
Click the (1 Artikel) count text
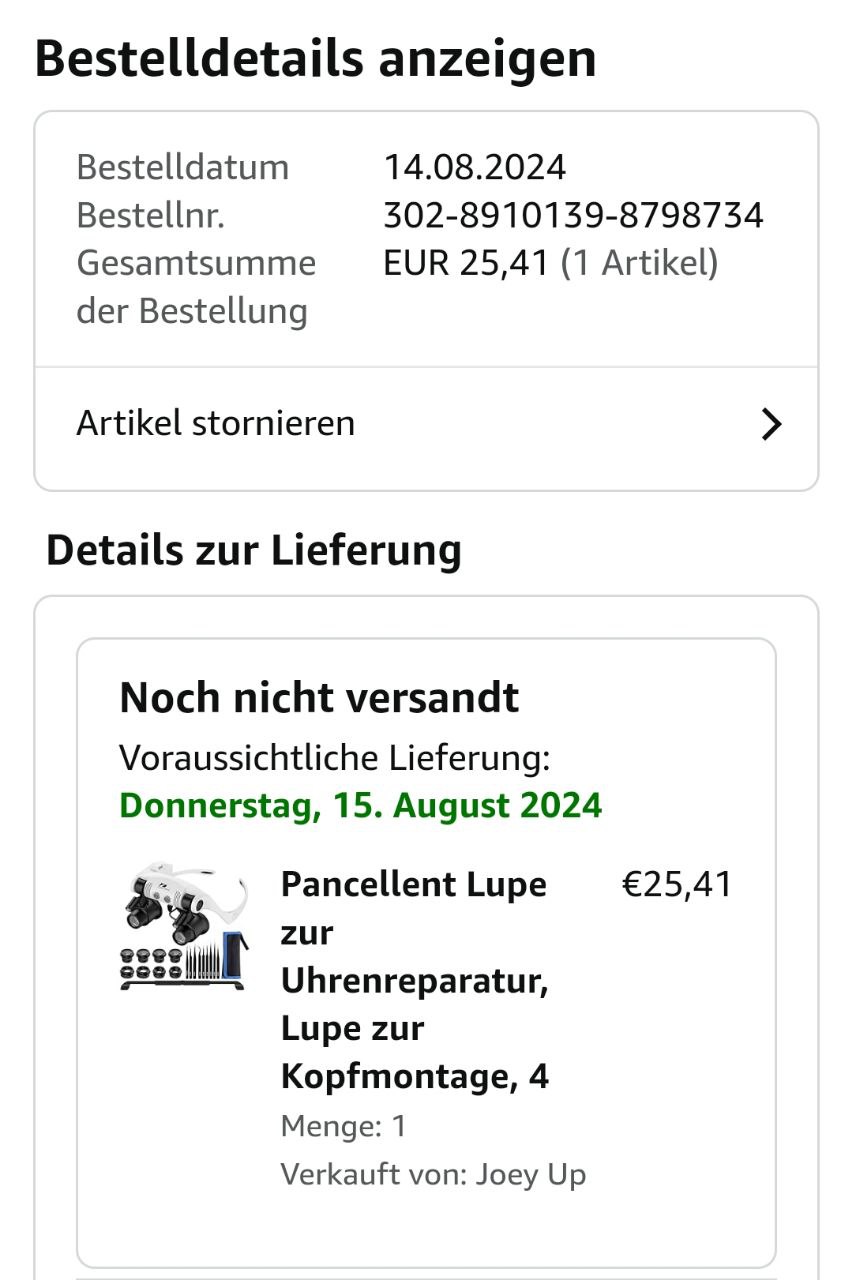(x=639, y=263)
